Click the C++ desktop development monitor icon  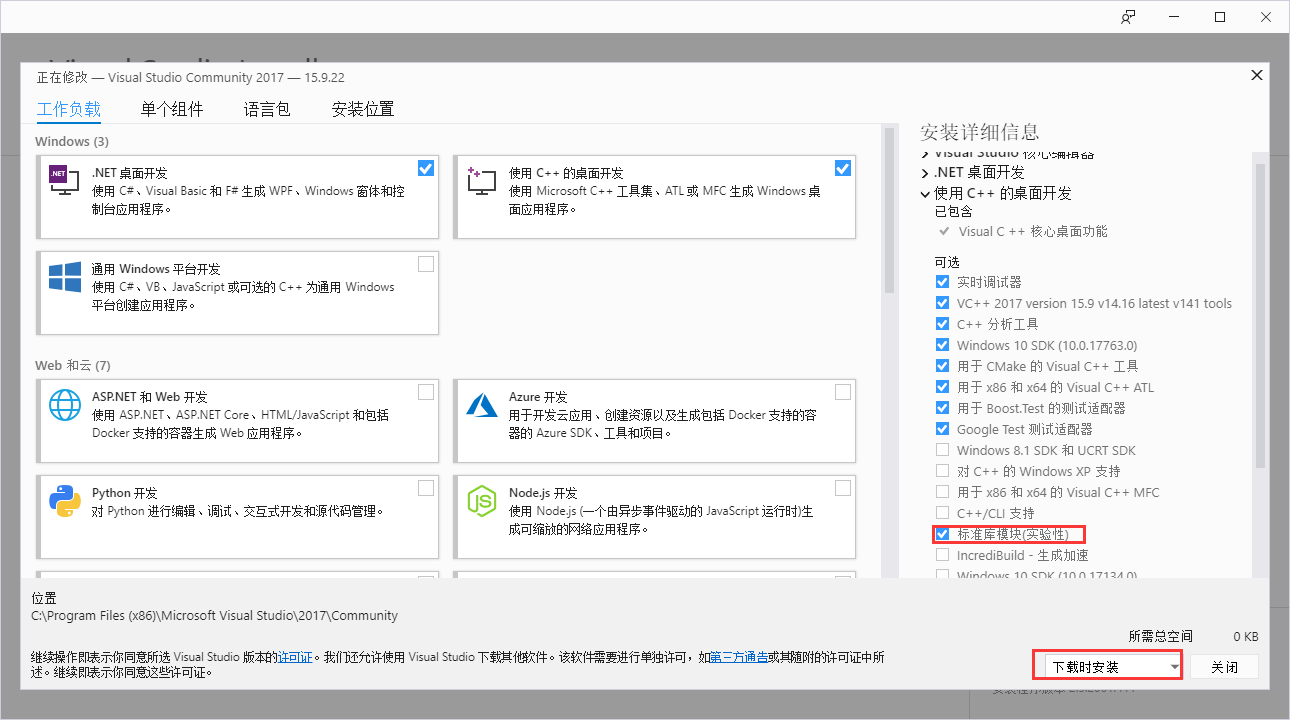(x=481, y=180)
